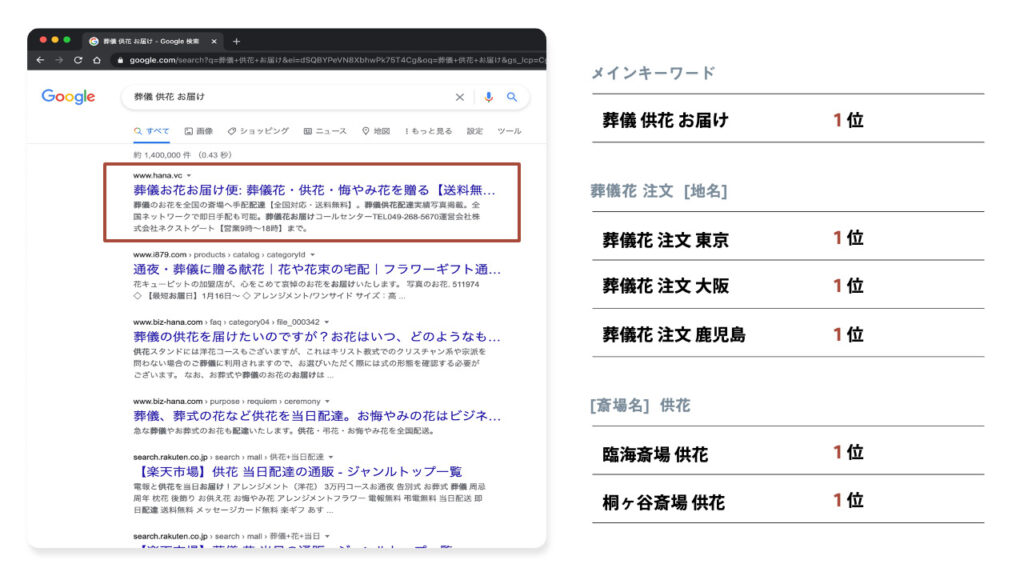Expand dropdown arrow beside rakuten 葬儀+花+当日 breadcrumb
The height and width of the screenshot is (576, 1024).
327,536
